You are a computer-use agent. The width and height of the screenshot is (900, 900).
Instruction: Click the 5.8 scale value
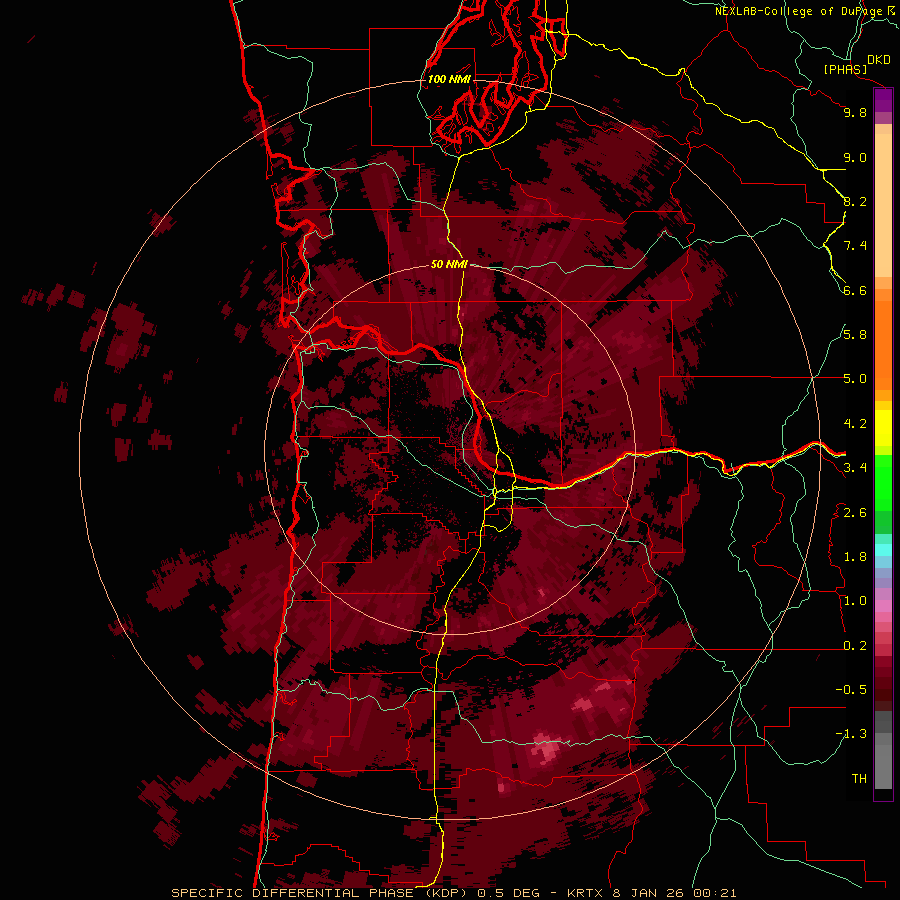click(x=855, y=335)
